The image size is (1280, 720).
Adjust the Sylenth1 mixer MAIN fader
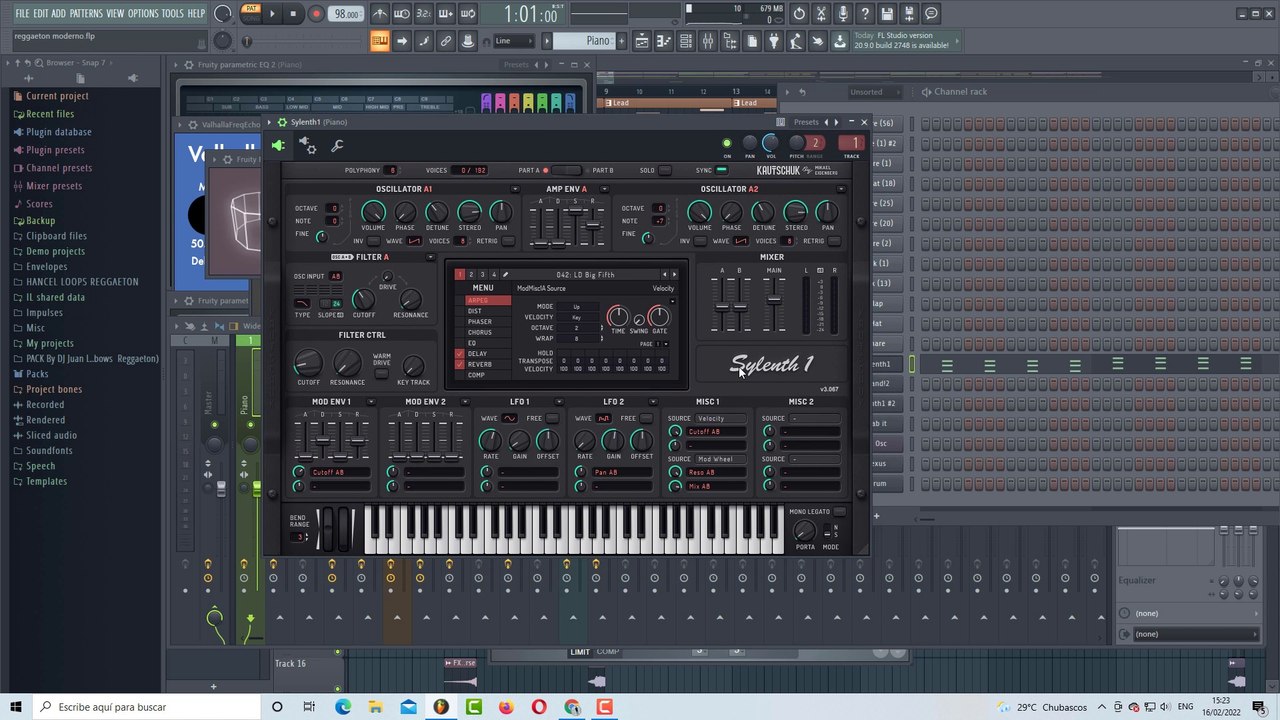773,298
